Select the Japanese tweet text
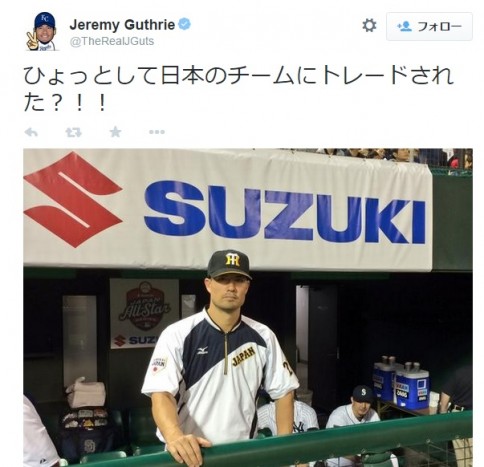Viewport: 484px width, 467px height. (x=238, y=89)
